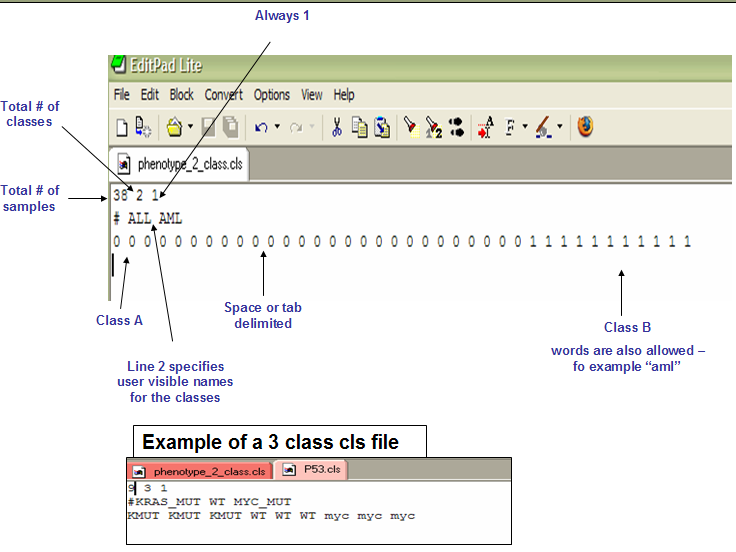Click the Cut scissors icon
The width and height of the screenshot is (736, 552).
coord(337,127)
